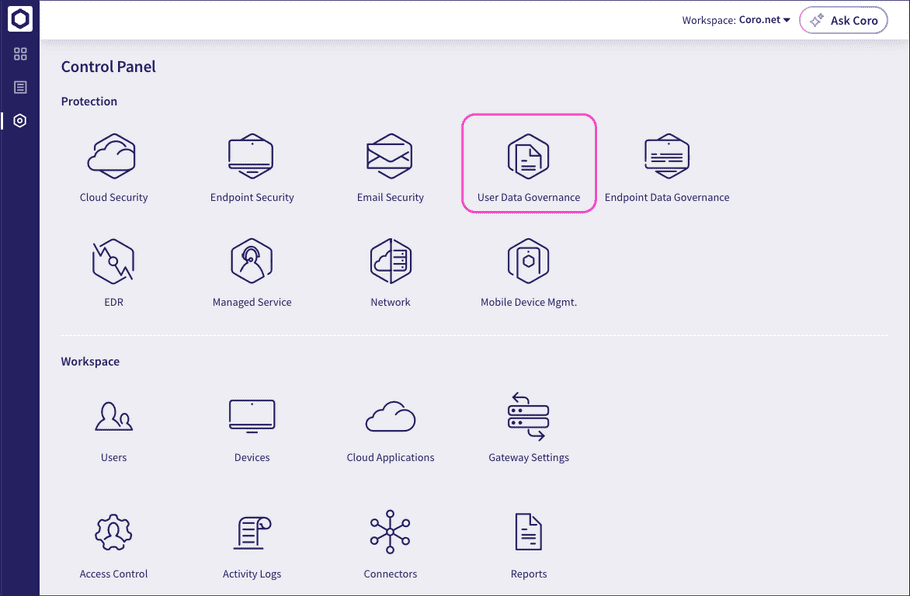This screenshot has width=910, height=596.
Task: Click the EDR label
Action: coord(114,302)
